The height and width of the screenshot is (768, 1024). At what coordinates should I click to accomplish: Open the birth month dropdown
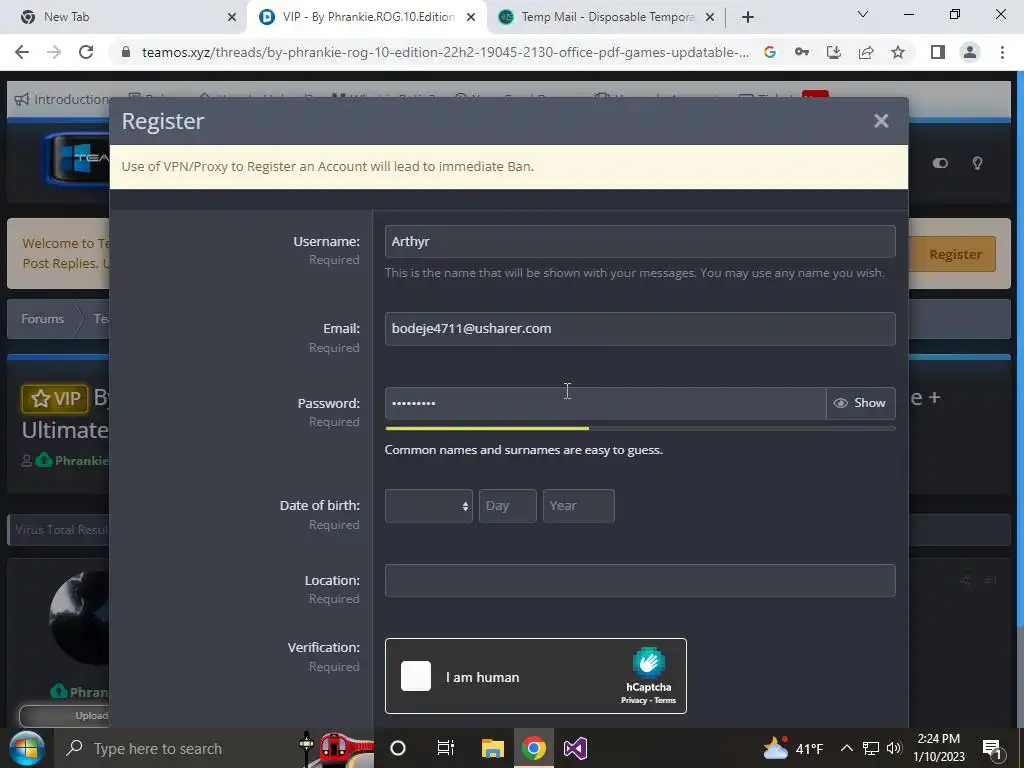click(428, 506)
